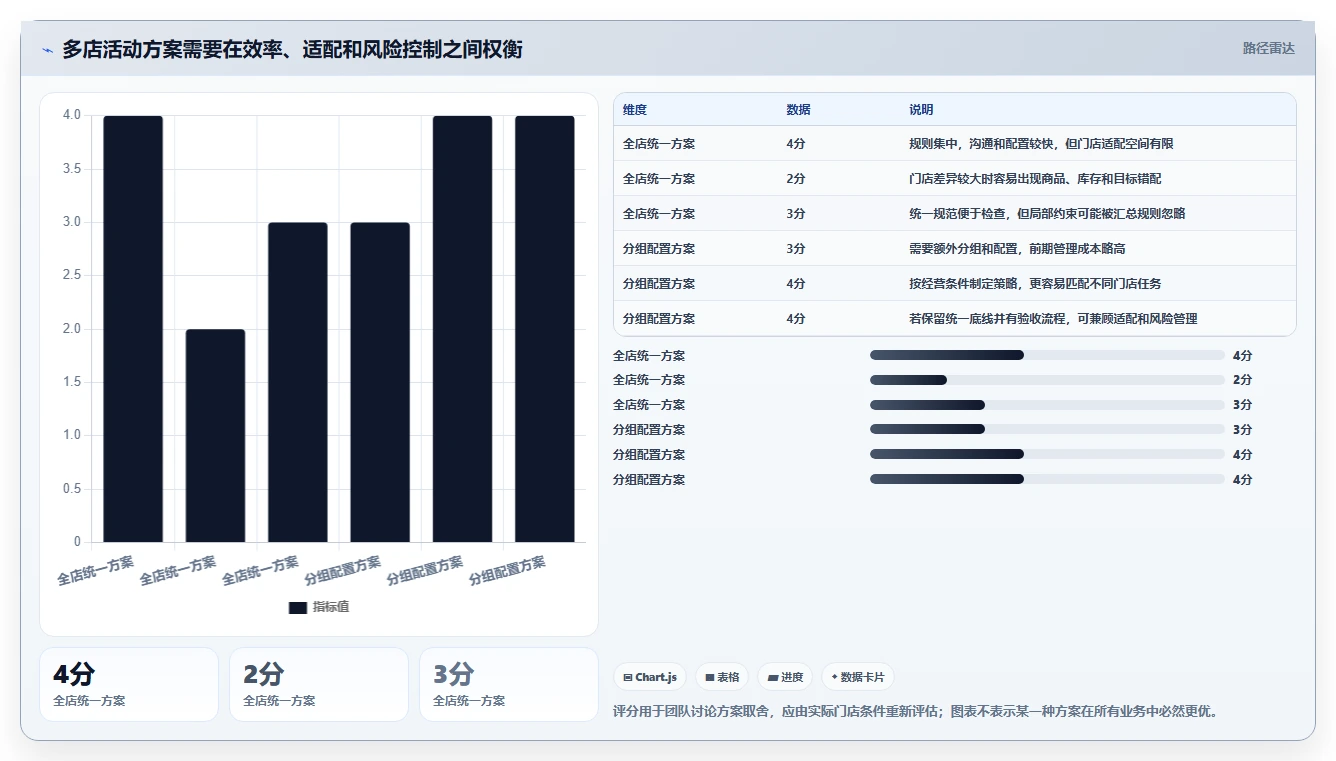Click the 表格 chip
1336x761 pixels.
(722, 677)
